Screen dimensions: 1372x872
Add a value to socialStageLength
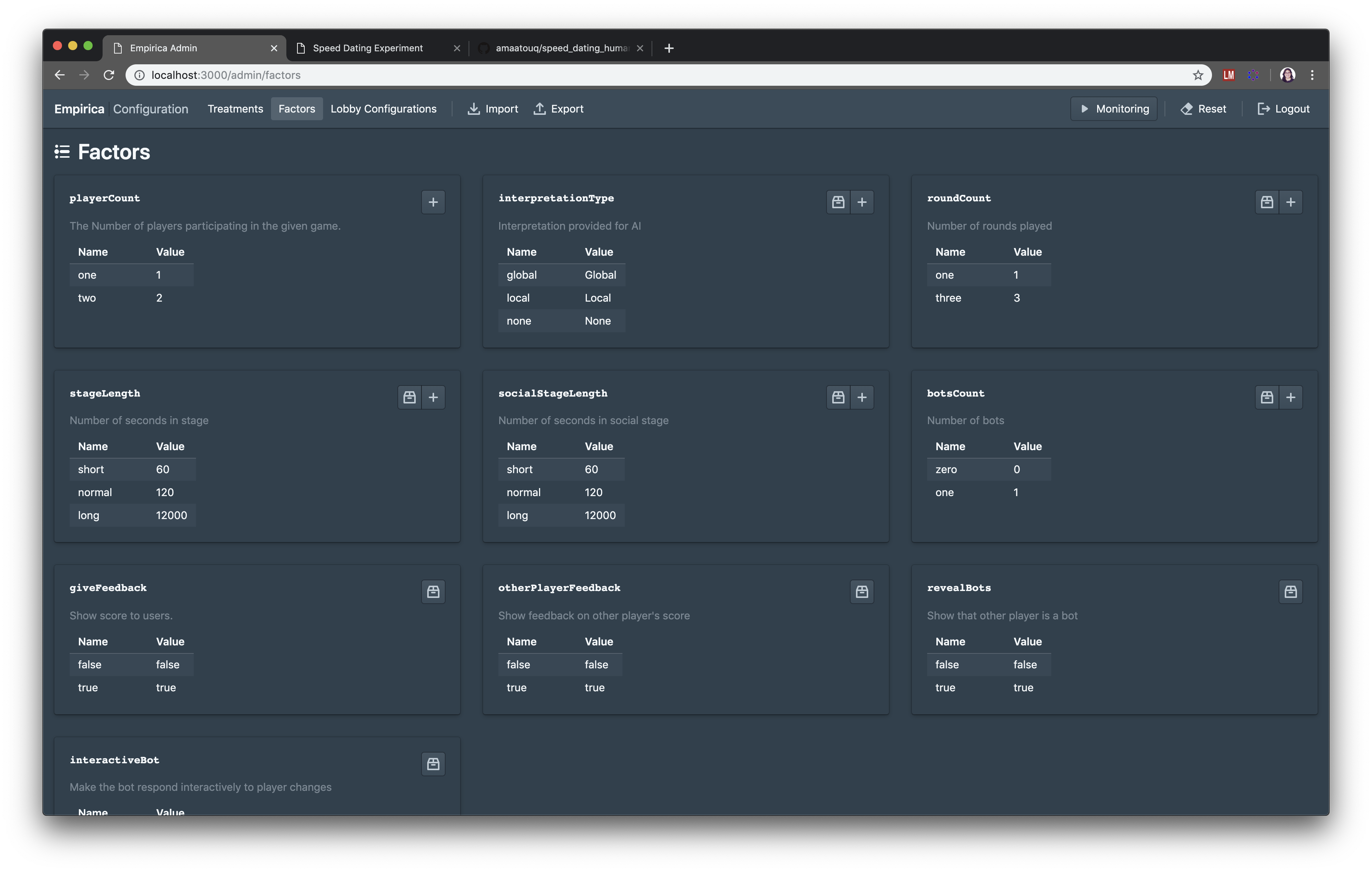[x=861, y=397]
